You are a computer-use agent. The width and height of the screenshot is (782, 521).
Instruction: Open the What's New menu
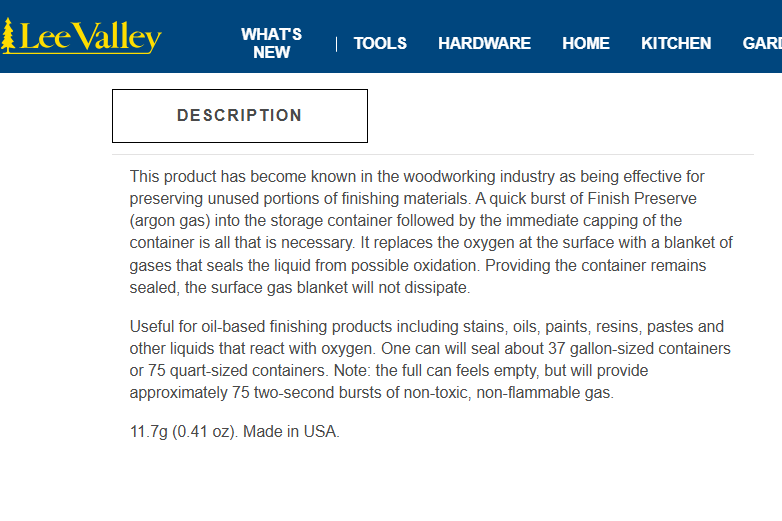pos(271,43)
